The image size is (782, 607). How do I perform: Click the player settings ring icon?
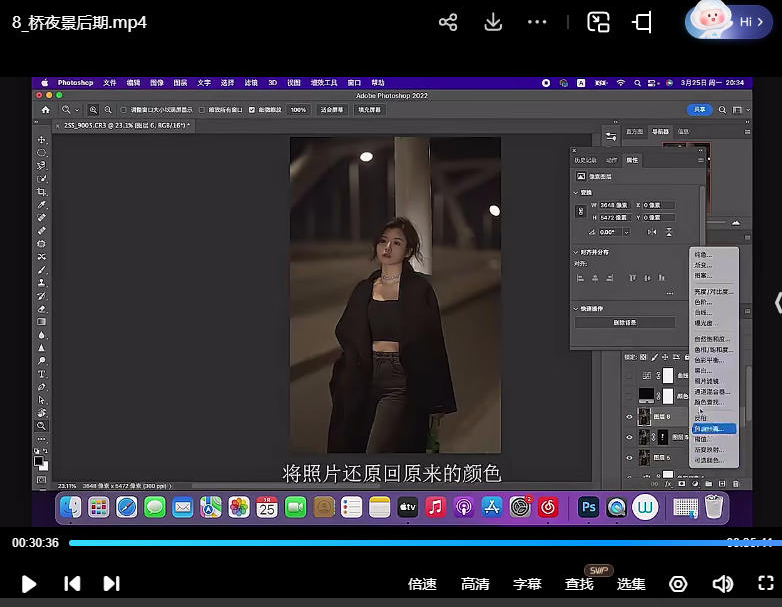(x=679, y=583)
